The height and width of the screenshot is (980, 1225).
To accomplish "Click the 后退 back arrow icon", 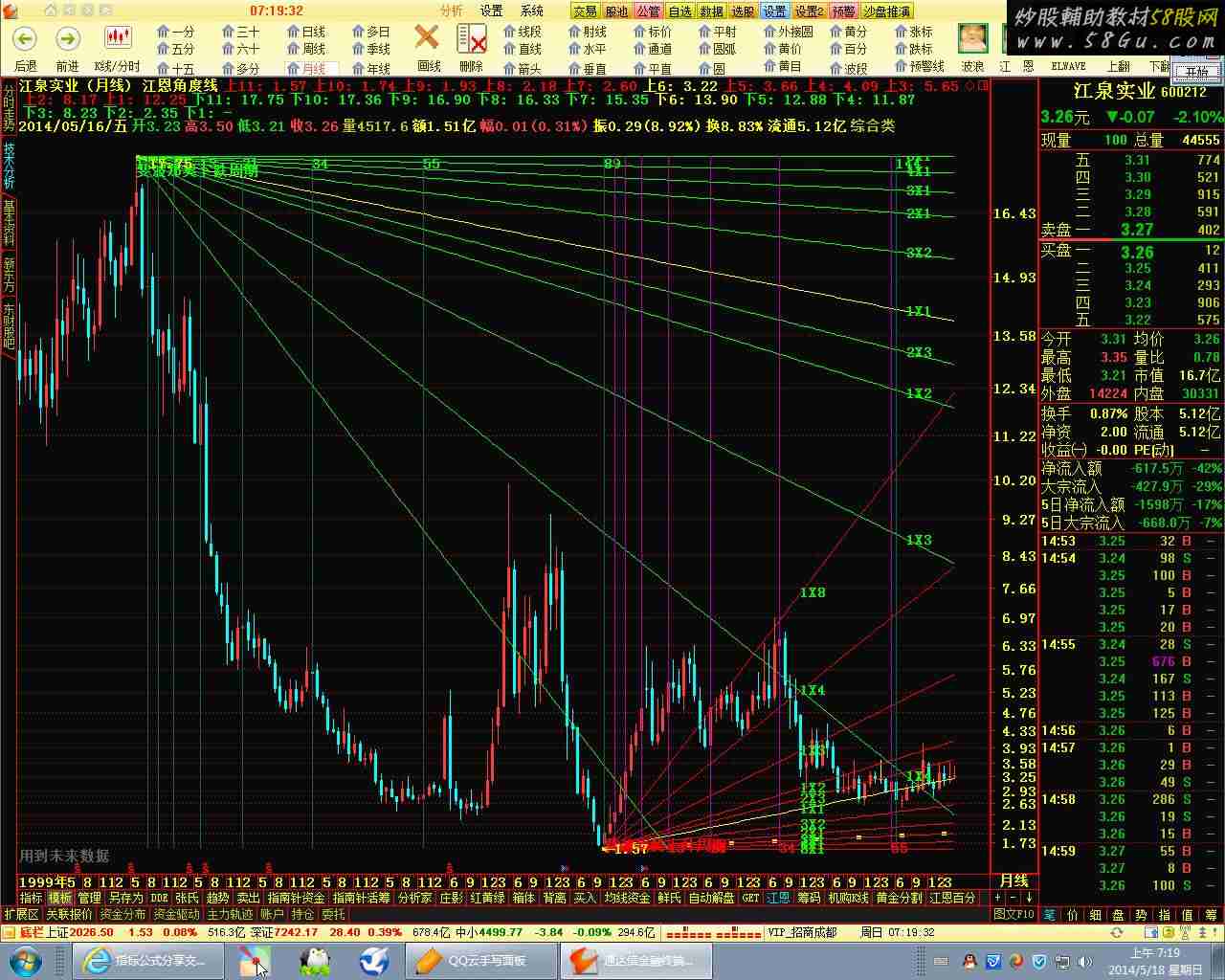I will point(25,39).
